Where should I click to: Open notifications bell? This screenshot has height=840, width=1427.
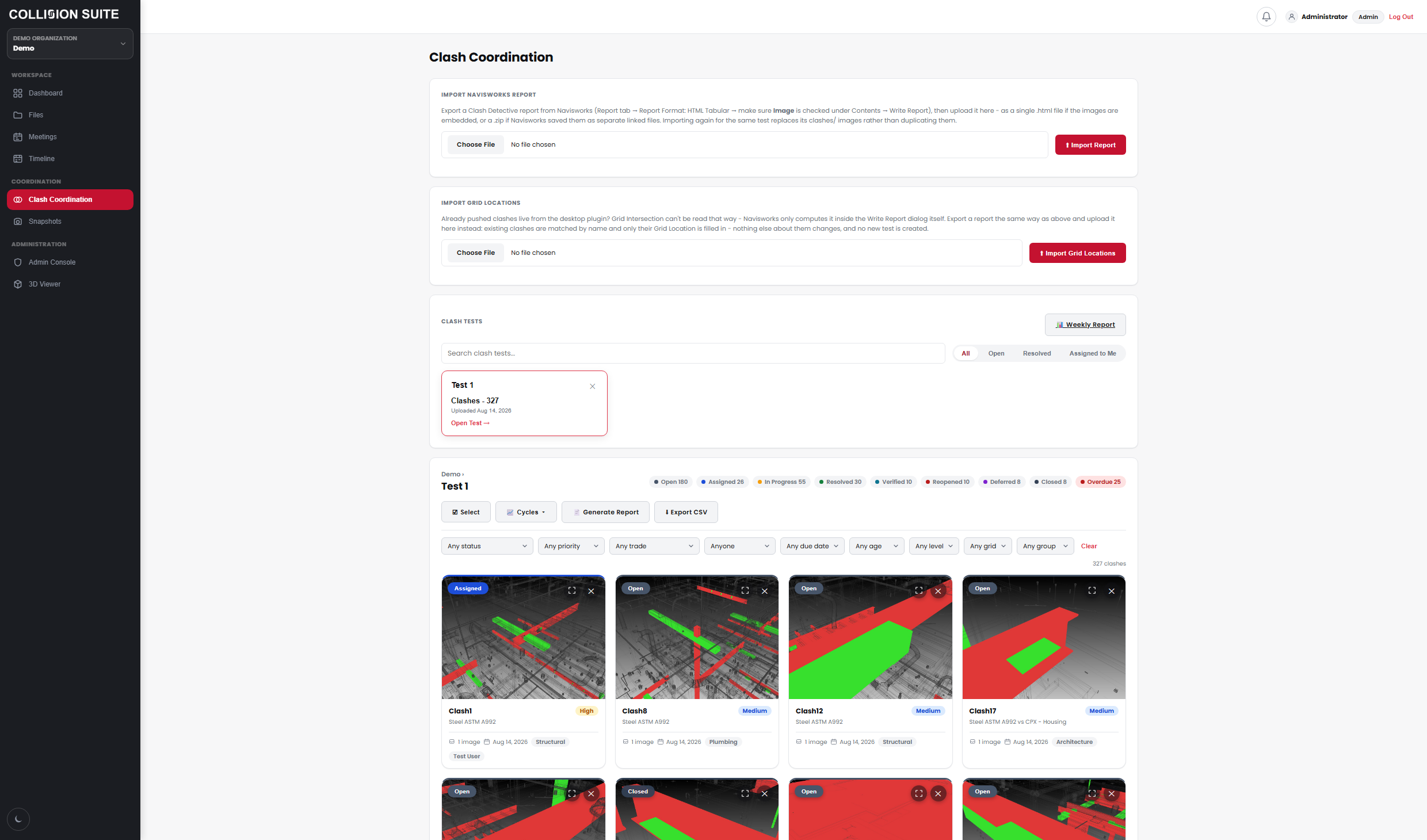tap(1266, 17)
